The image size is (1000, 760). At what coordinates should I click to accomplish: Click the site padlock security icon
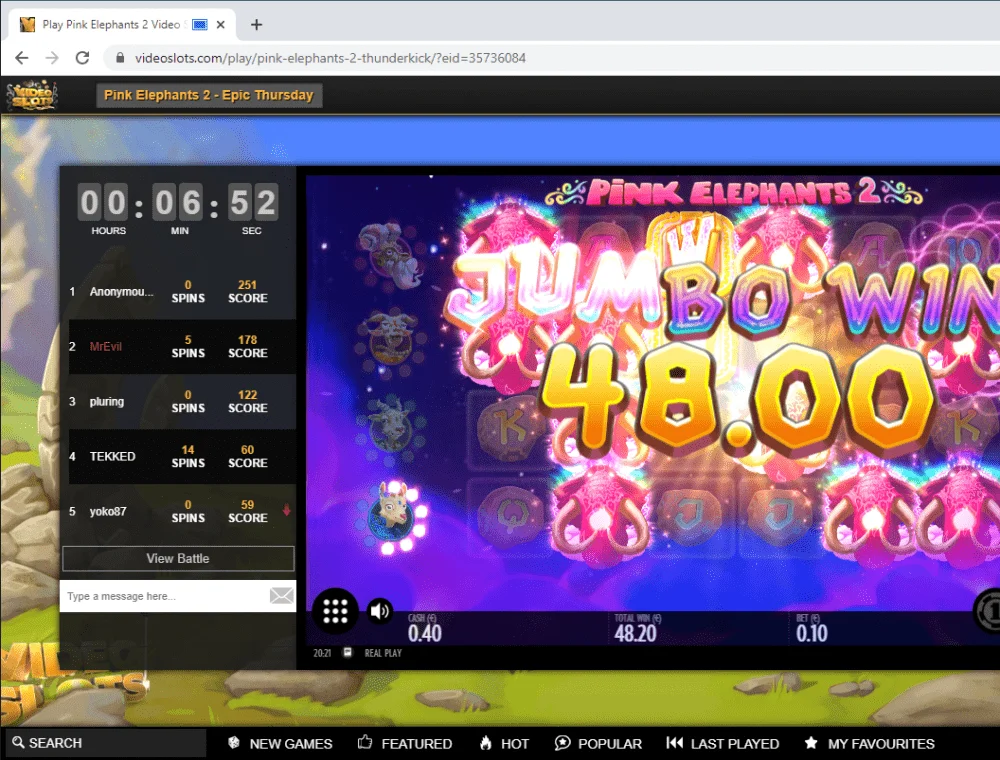[x=120, y=58]
